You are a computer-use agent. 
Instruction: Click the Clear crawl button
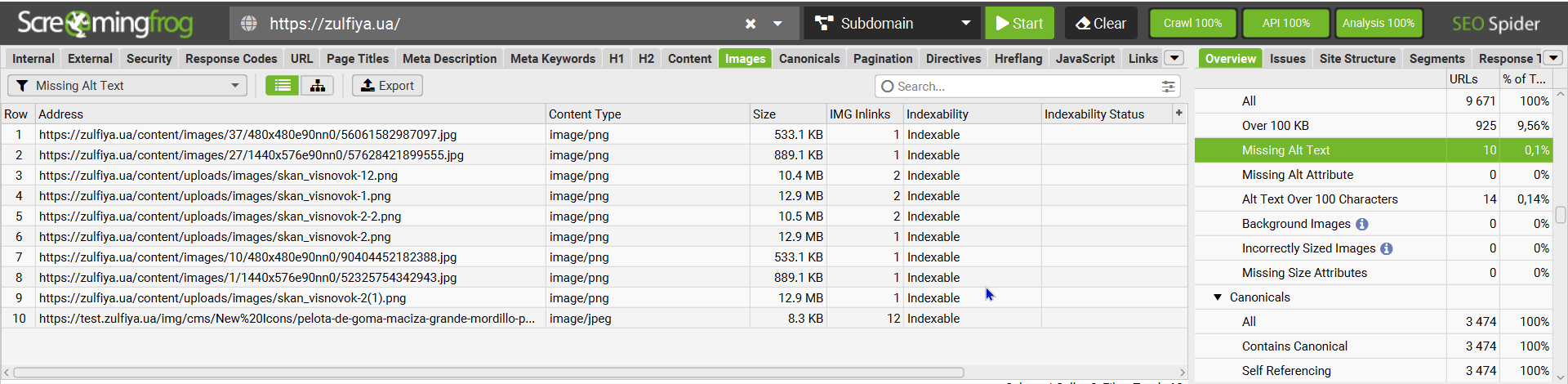[1101, 24]
